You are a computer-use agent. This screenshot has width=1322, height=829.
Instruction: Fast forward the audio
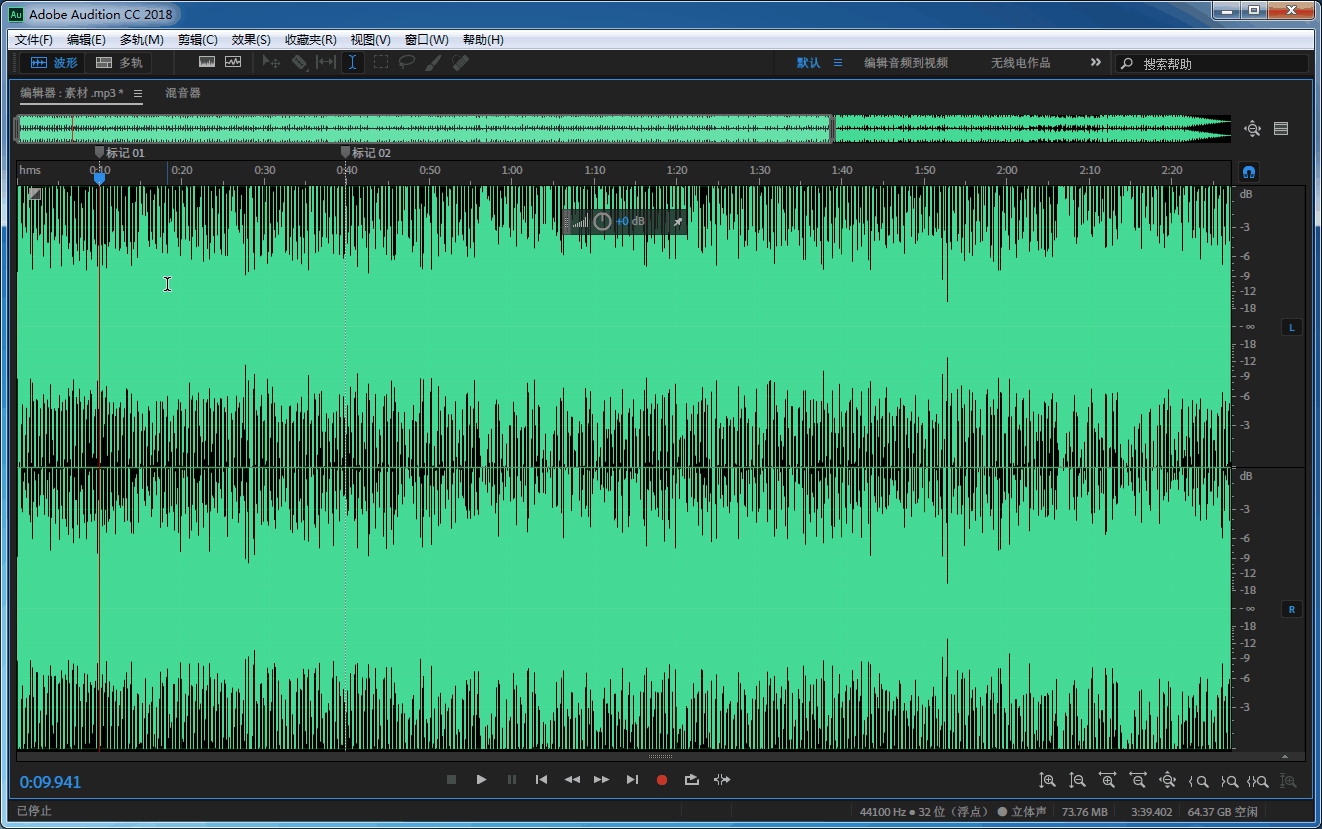602,780
